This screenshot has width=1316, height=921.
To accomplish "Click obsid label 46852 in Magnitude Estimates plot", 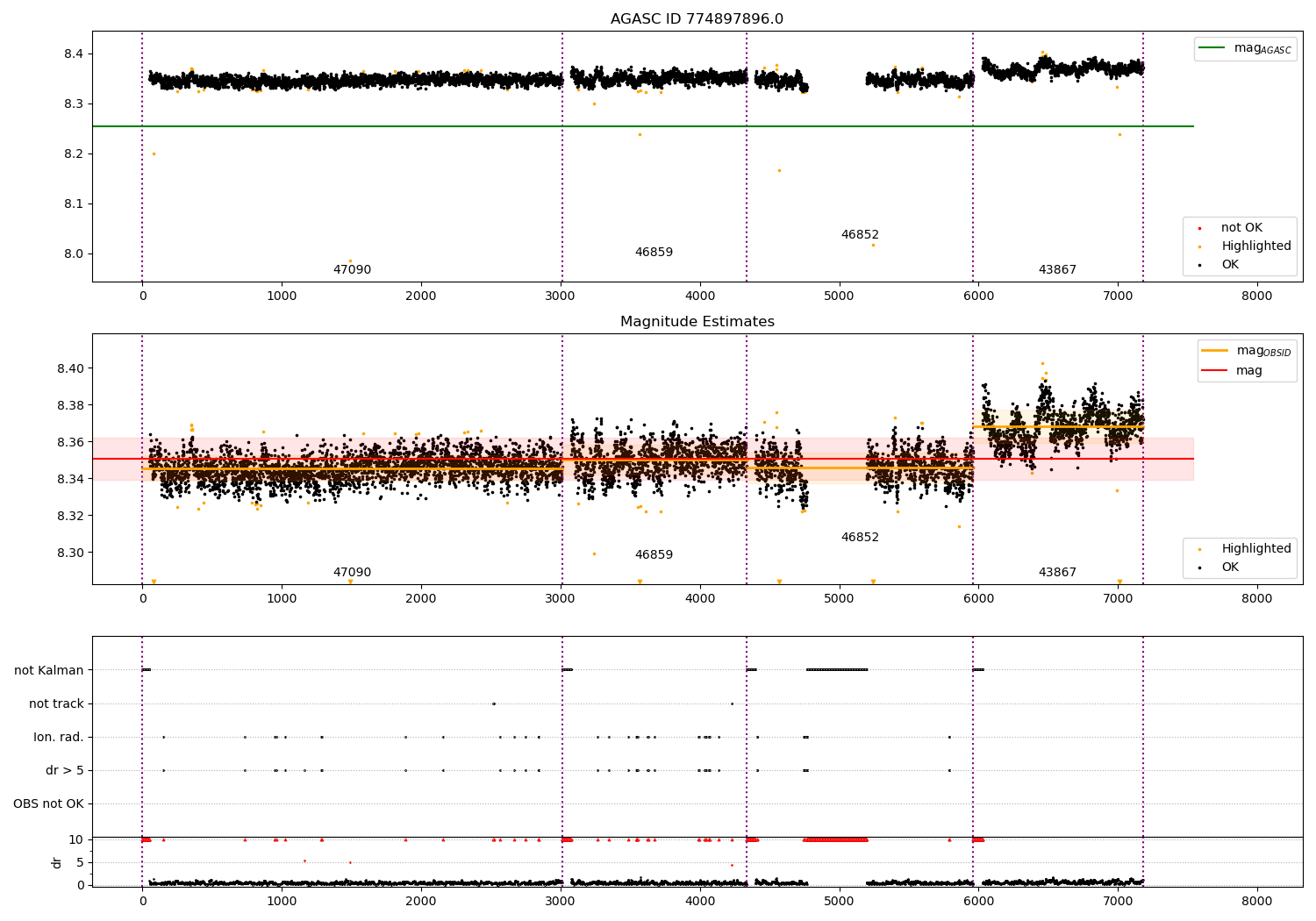I will [860, 538].
